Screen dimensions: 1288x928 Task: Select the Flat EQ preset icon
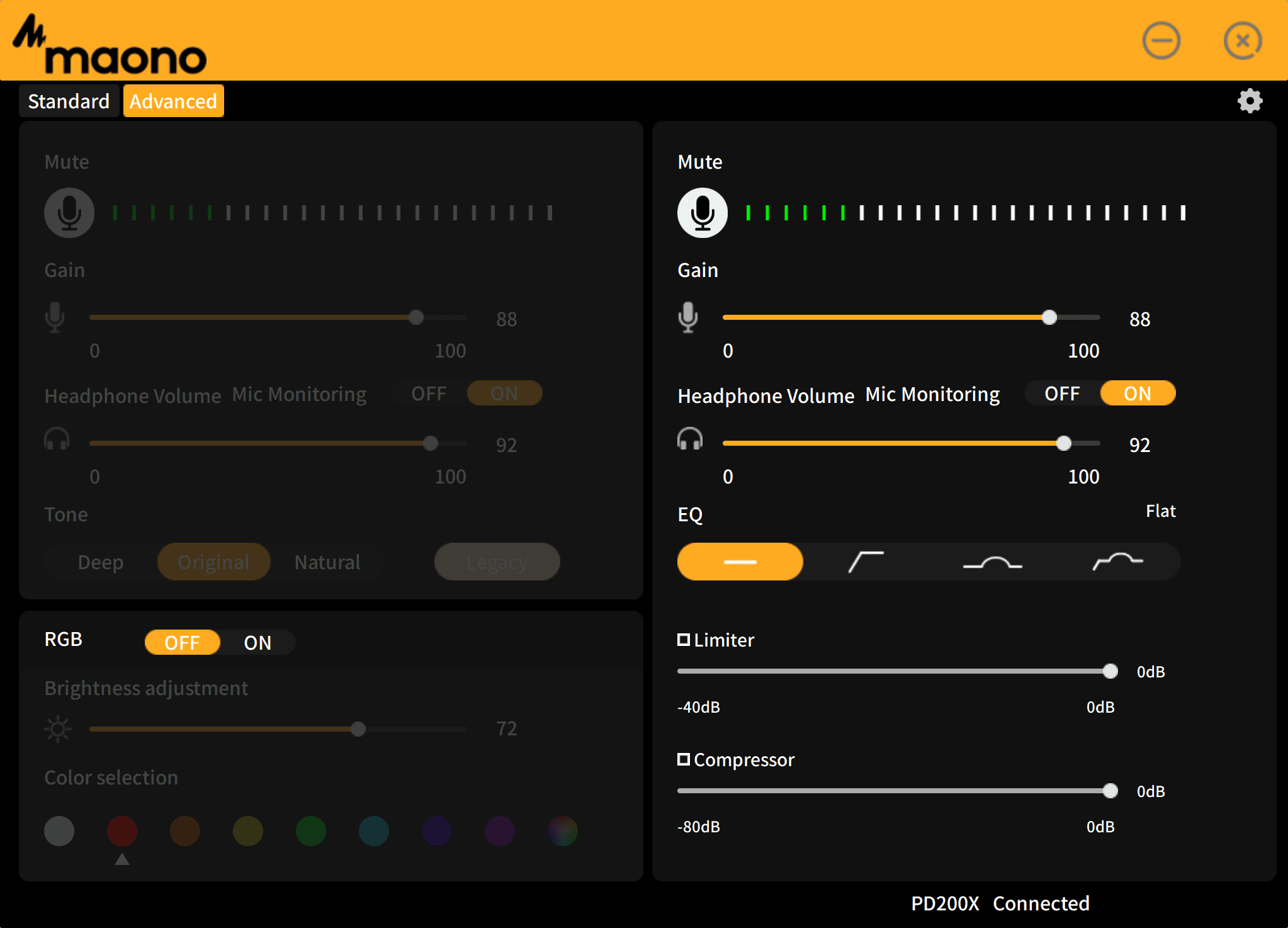[740, 562]
